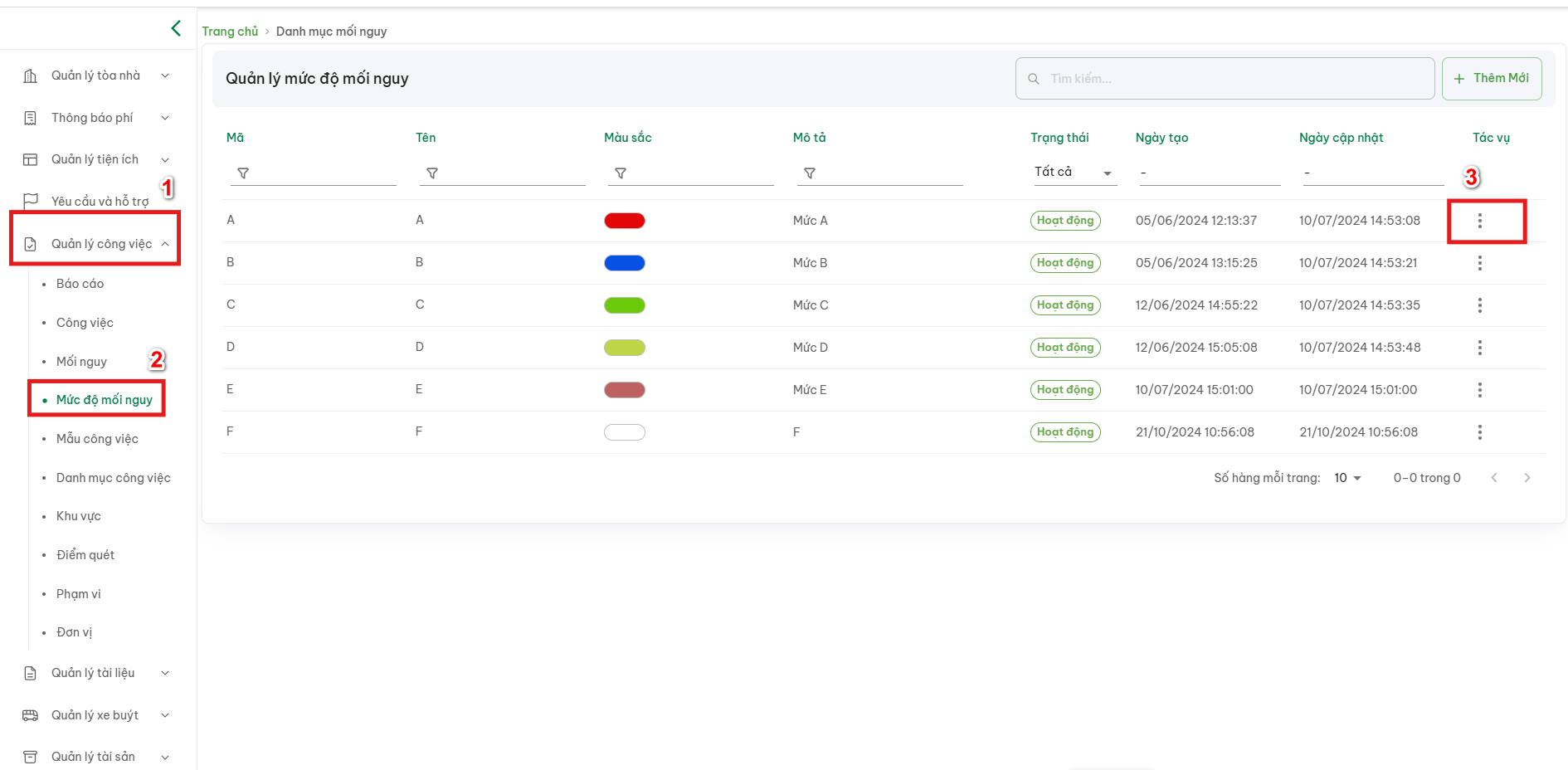Go to previous page arrow
Viewport: 1568px width, 770px height.
click(1494, 478)
